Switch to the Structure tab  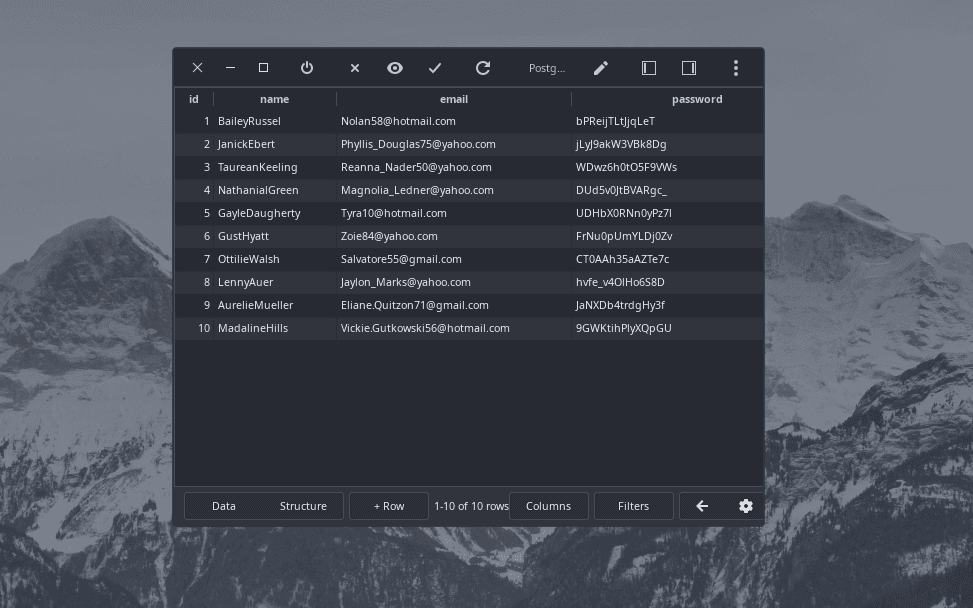tap(303, 506)
